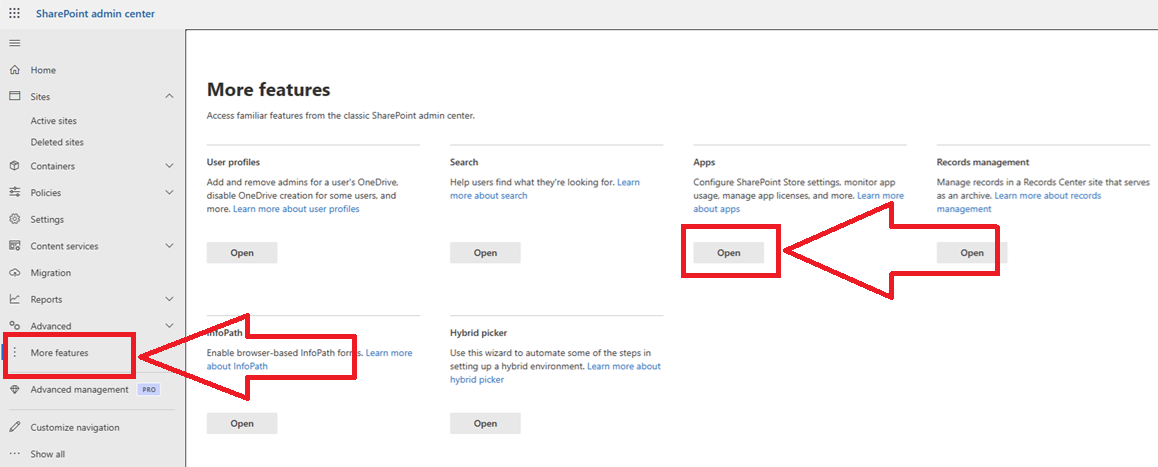Open the app launcher waffle icon
The height and width of the screenshot is (467, 1158).
pyautogui.click(x=14, y=13)
